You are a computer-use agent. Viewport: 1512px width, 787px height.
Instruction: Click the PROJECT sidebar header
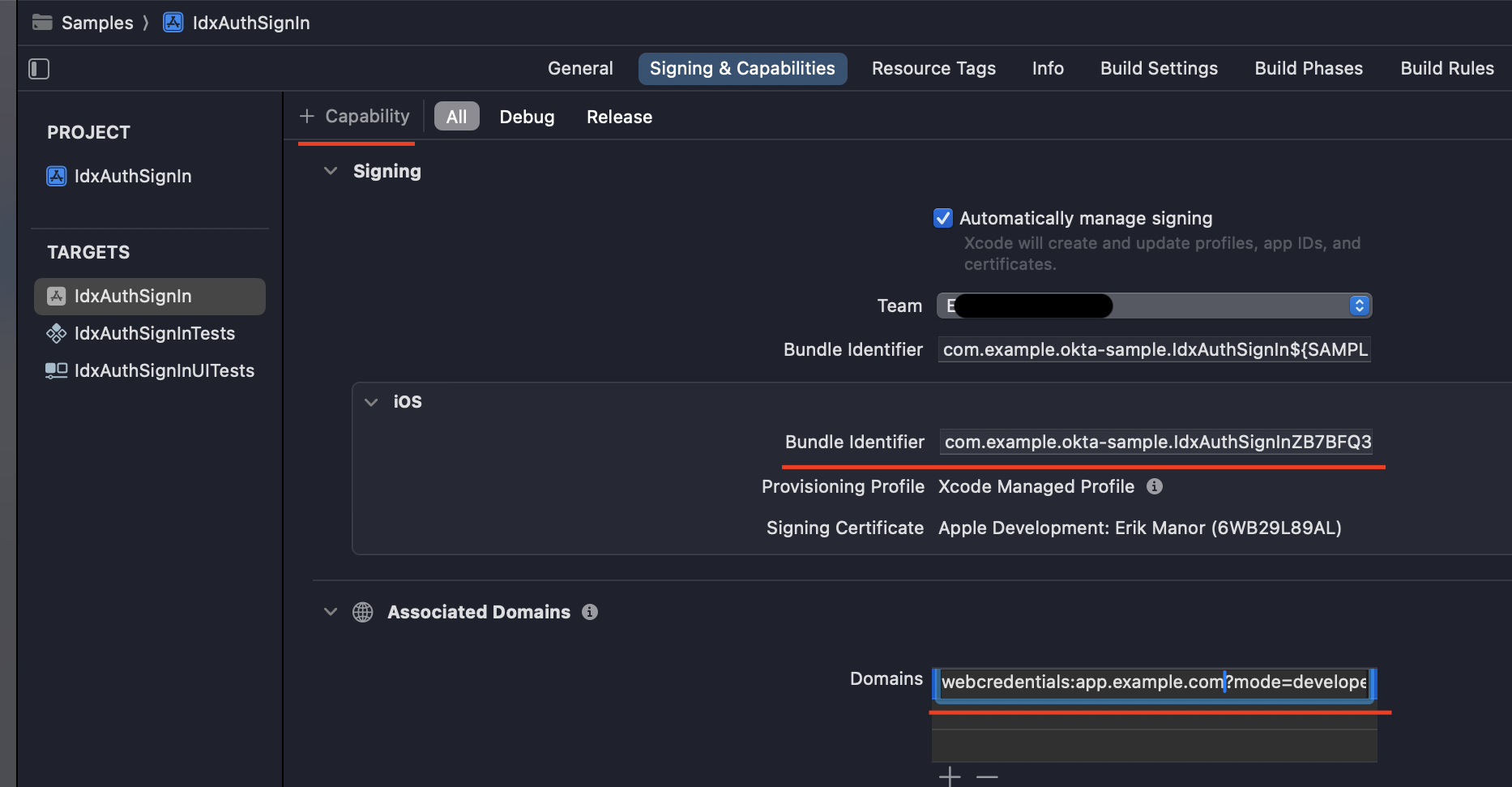tap(88, 132)
